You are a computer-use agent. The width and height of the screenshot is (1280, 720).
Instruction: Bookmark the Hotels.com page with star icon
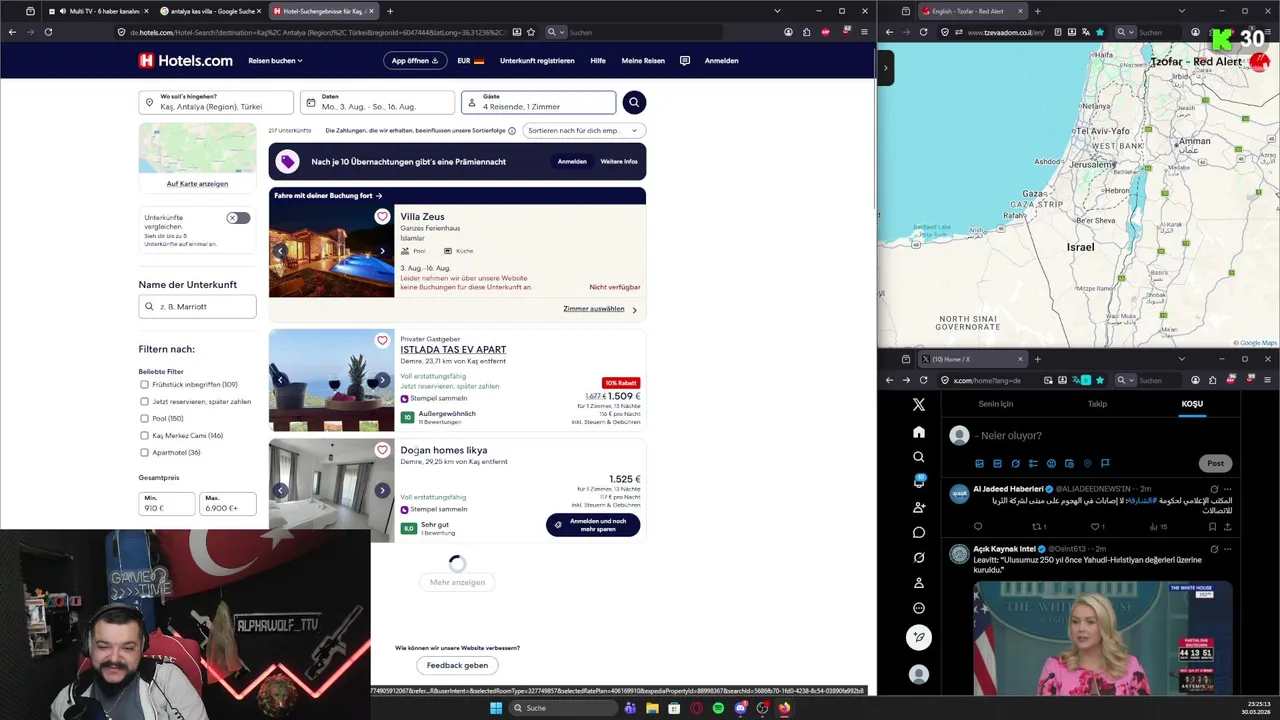coord(533,32)
